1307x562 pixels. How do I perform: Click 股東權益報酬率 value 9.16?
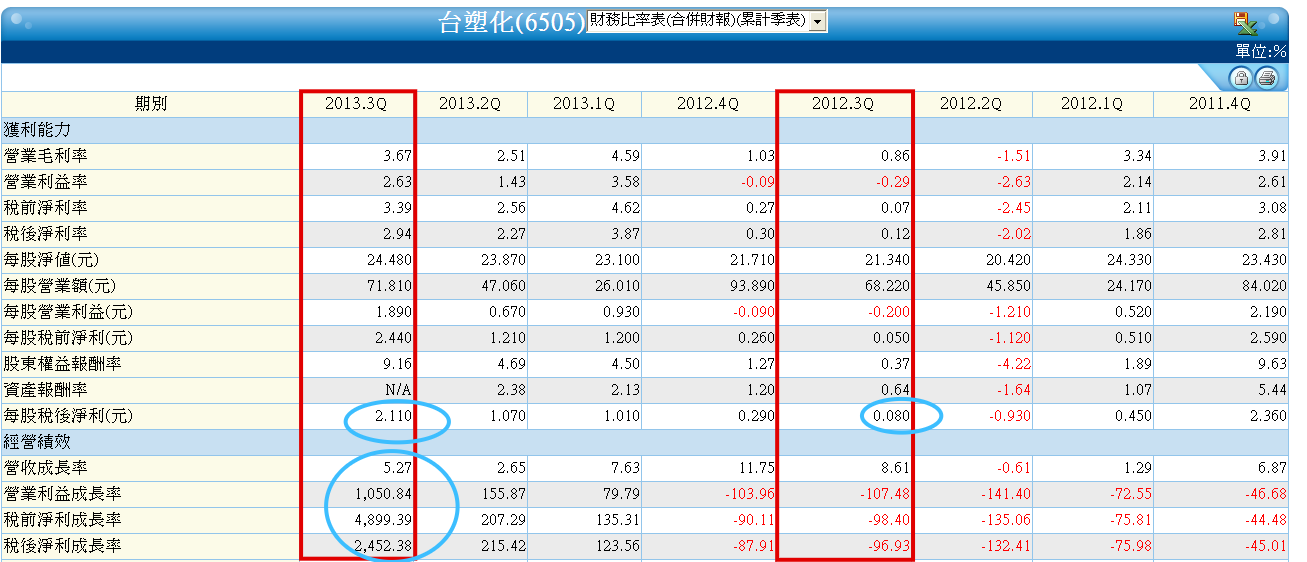[x=396, y=364]
